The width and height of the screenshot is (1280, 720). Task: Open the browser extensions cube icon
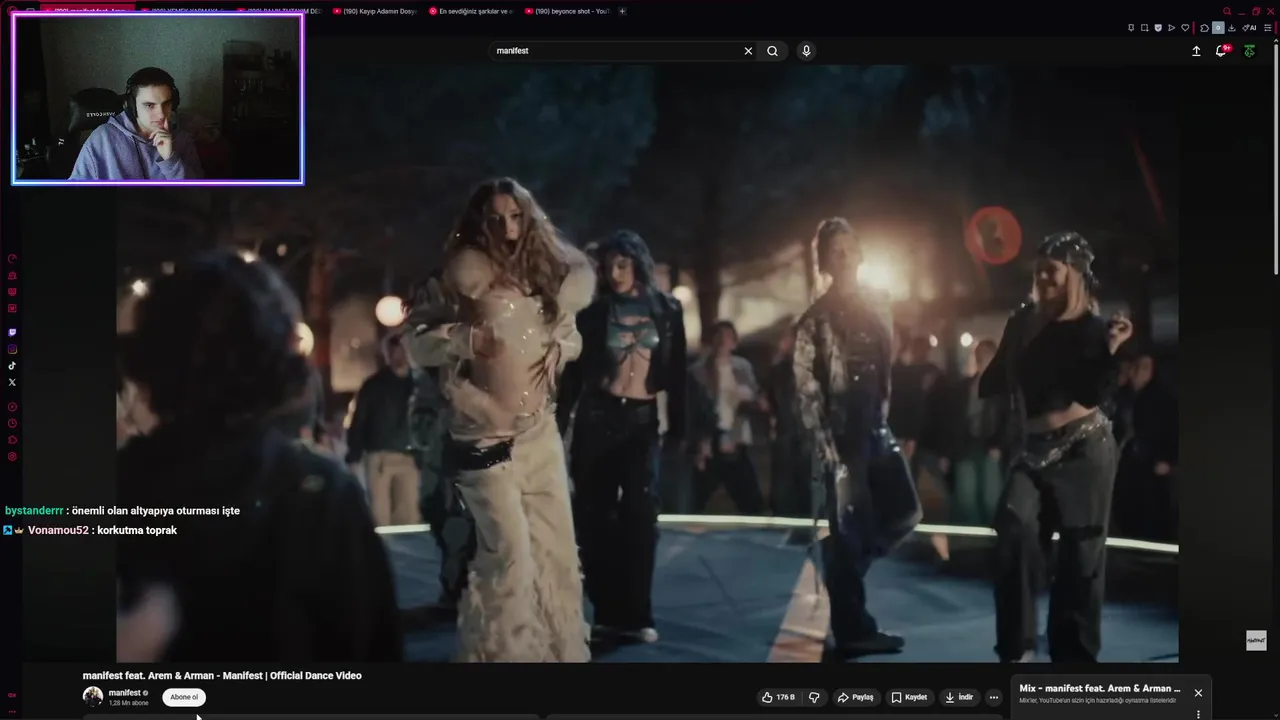click(1204, 28)
